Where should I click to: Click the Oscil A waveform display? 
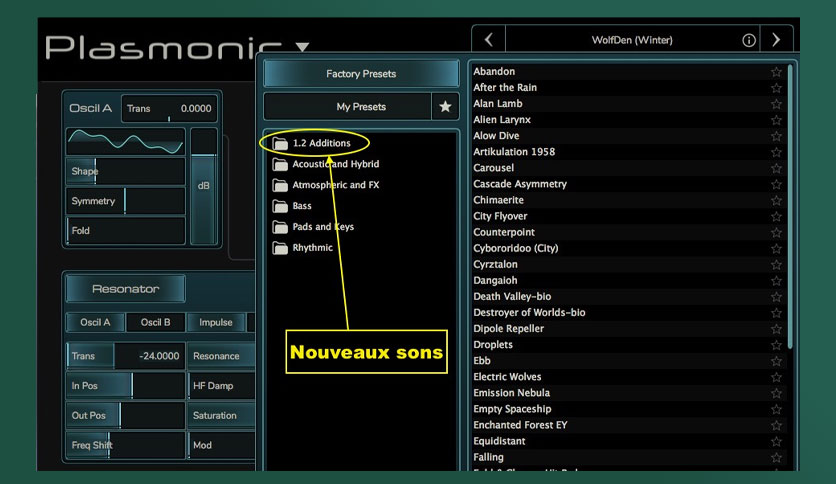[125, 142]
